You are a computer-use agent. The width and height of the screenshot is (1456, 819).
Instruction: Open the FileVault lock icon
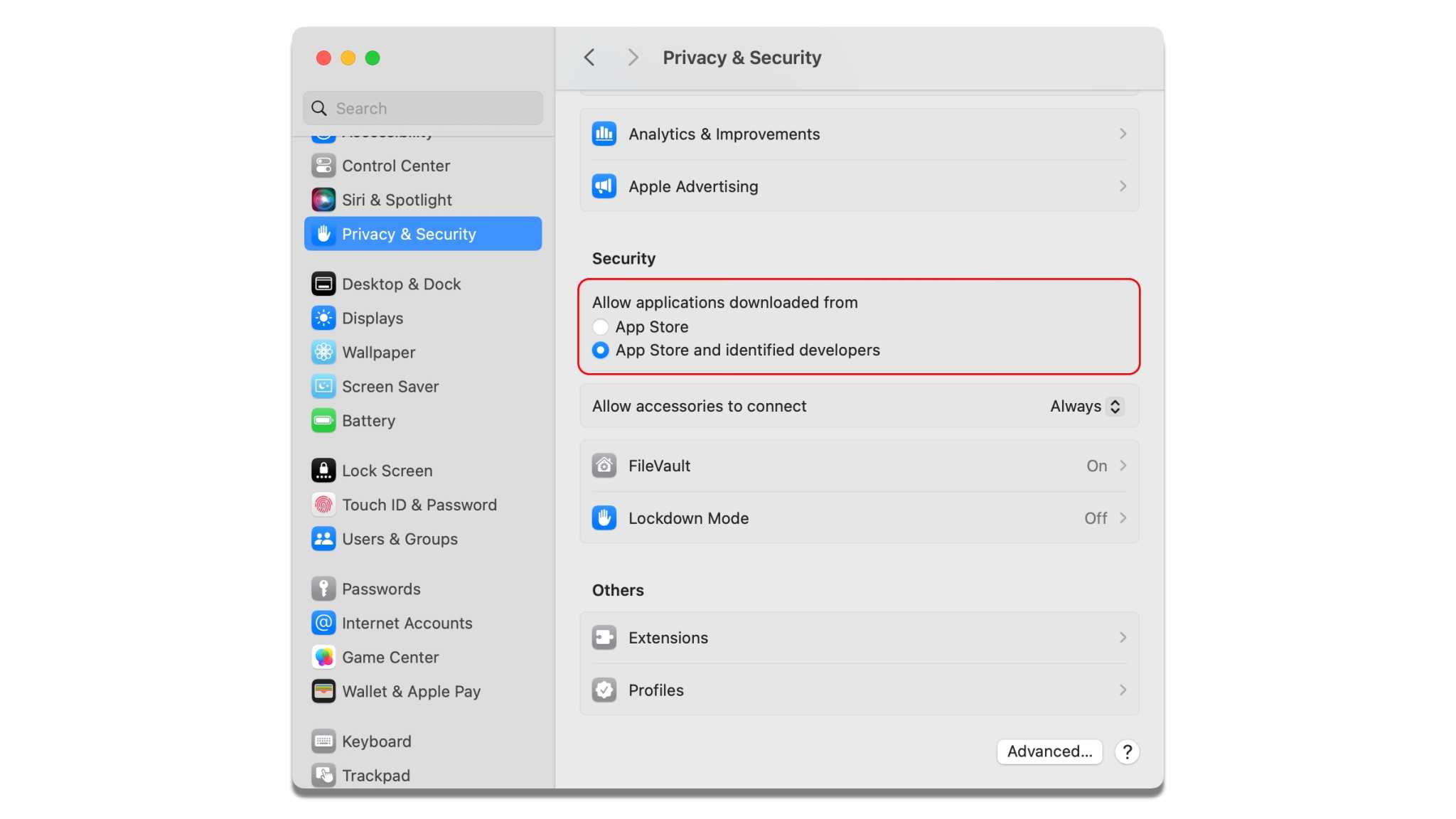coord(604,466)
